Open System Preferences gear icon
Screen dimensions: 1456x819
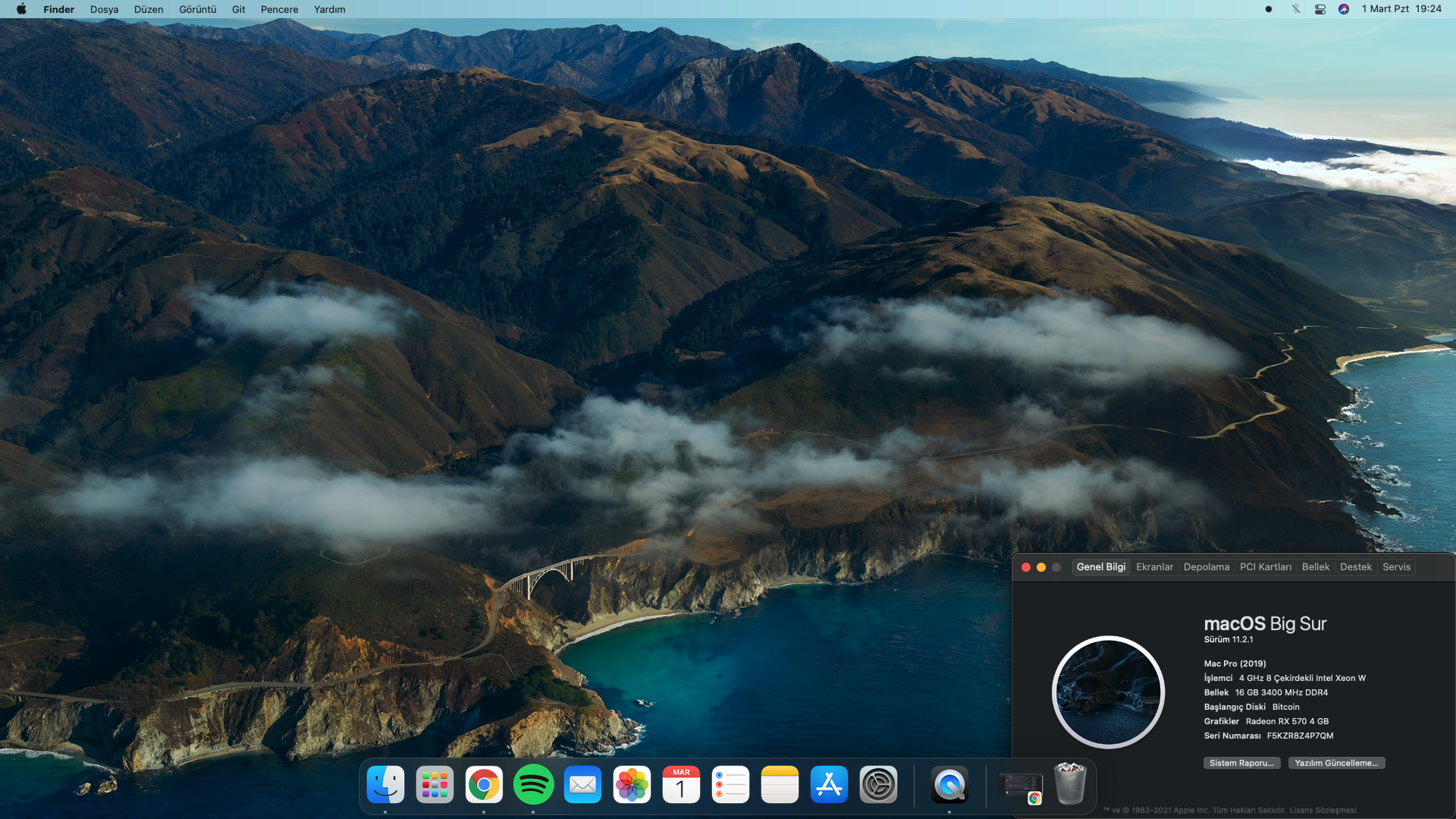pos(878,784)
